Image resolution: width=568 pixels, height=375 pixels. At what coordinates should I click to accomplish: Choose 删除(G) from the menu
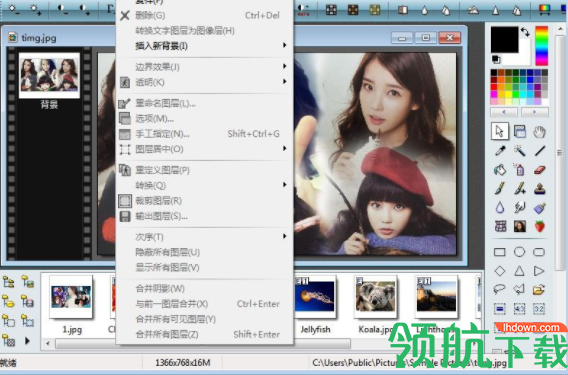[x=204, y=15]
